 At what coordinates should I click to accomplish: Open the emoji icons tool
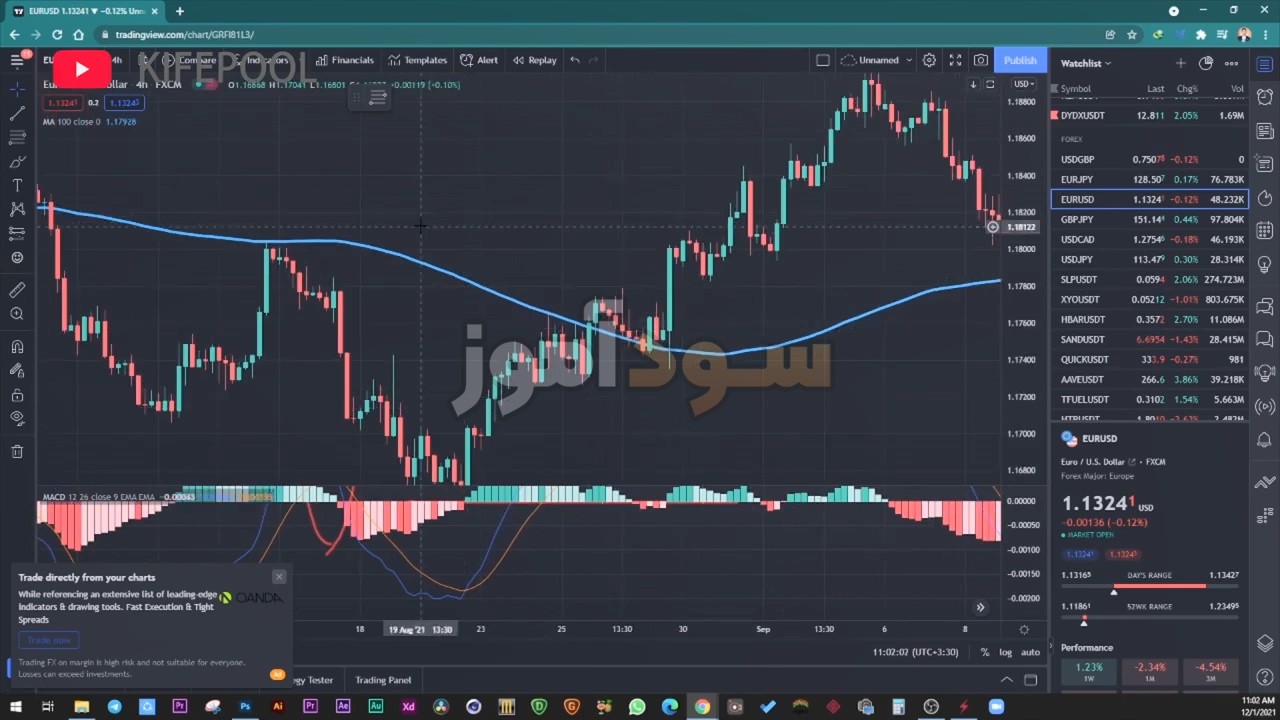17,258
